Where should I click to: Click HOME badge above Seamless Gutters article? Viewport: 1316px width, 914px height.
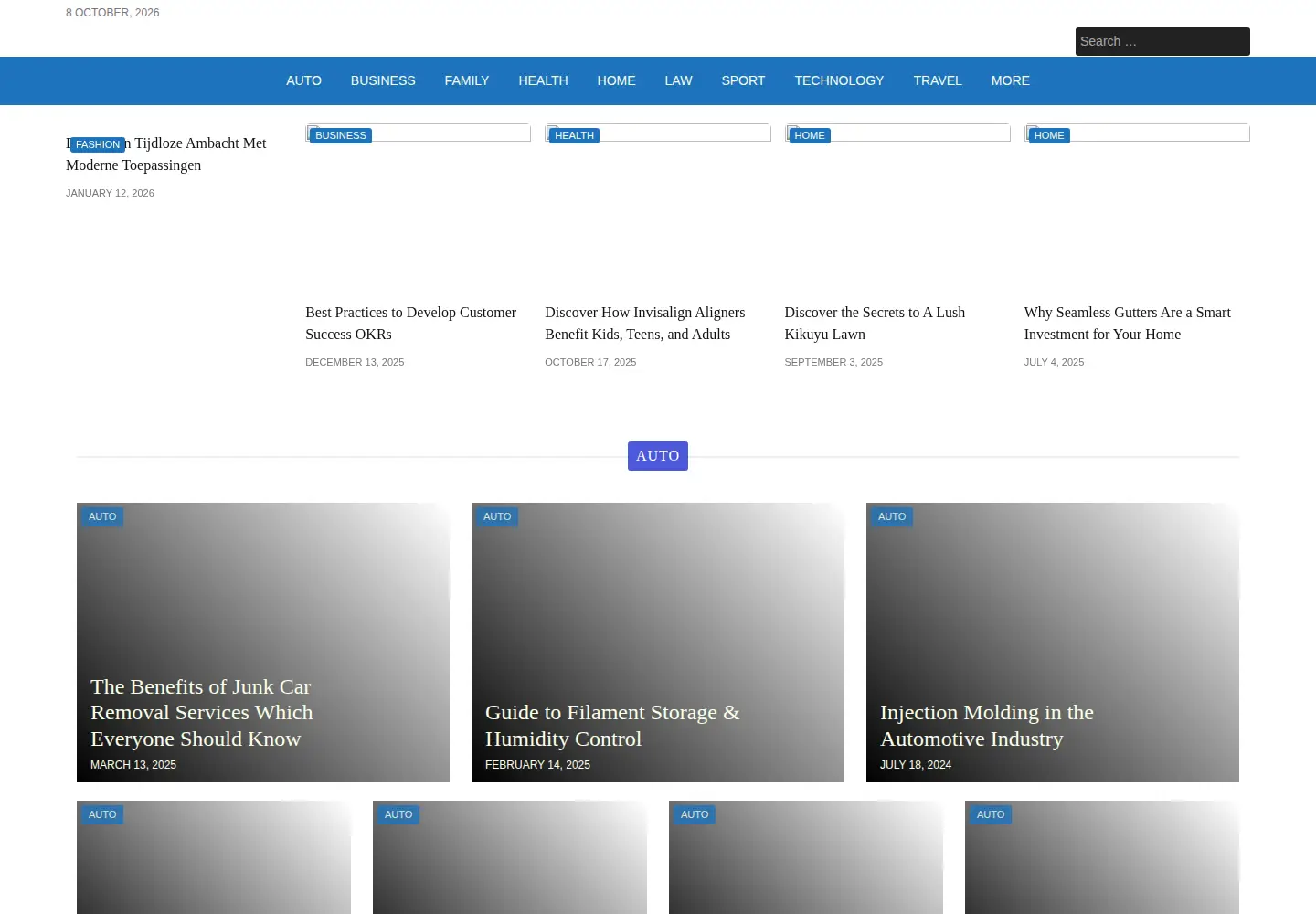[1049, 135]
